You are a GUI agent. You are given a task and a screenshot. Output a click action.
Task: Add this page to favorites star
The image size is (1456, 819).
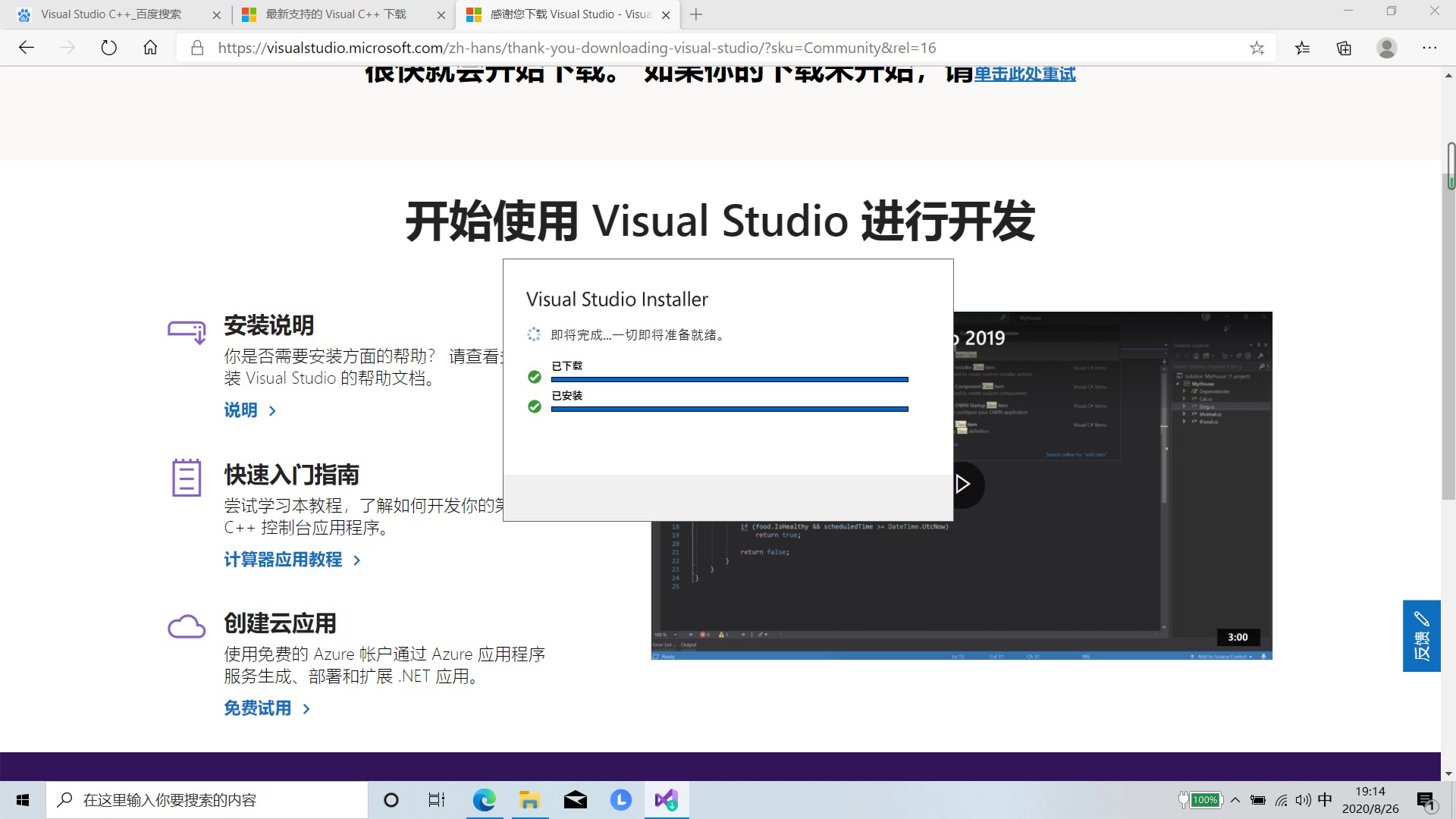1257,48
